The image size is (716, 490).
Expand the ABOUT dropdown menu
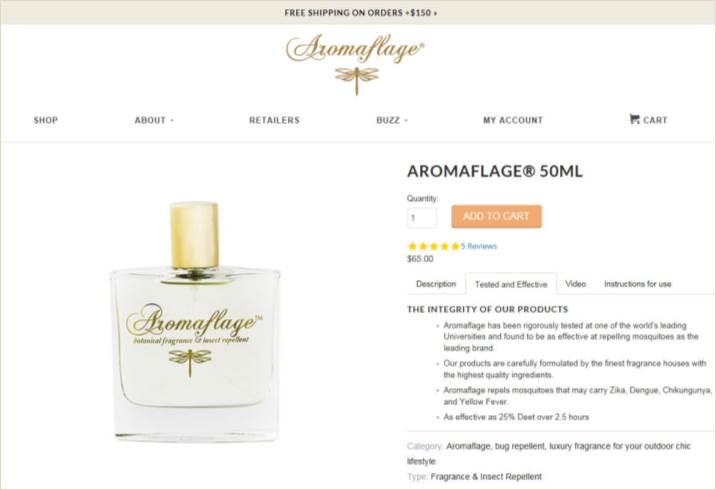(154, 120)
